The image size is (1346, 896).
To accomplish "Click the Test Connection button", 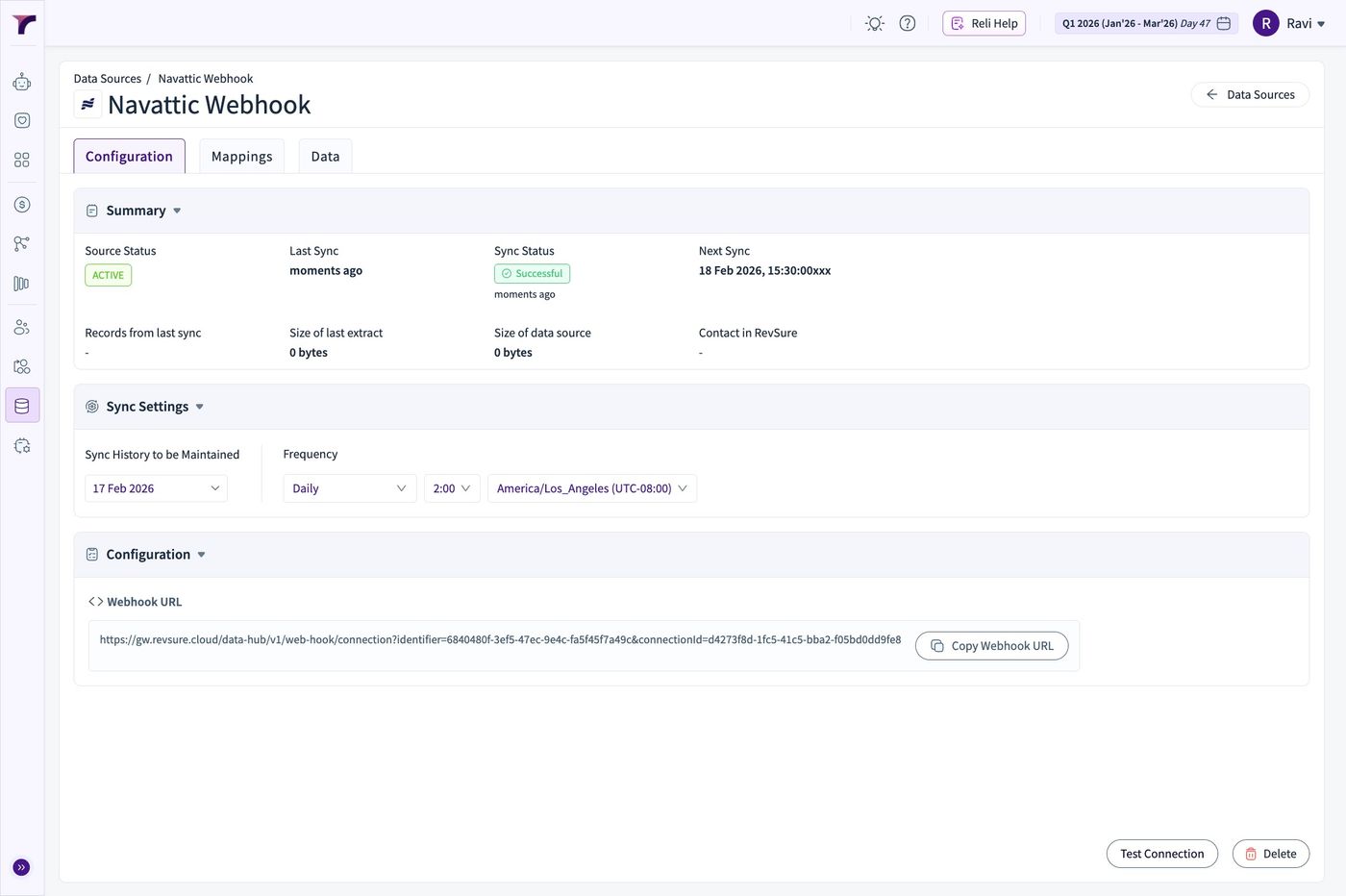I will (x=1161, y=854).
